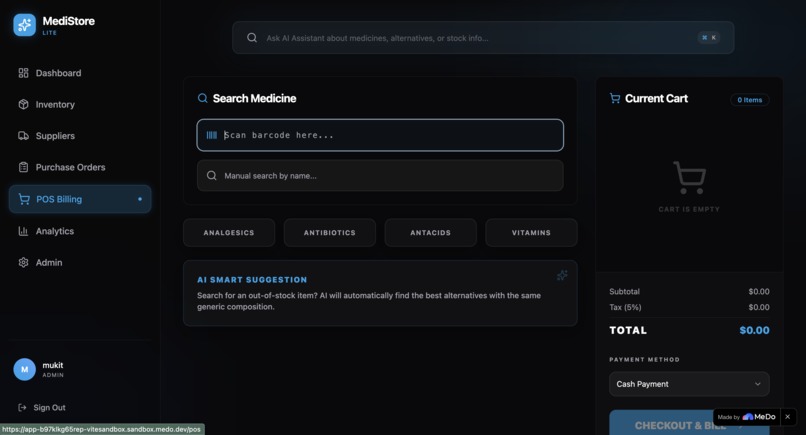This screenshot has width=806, height=435.
Task: Click the POS Billing cart icon in sidebar
Action: point(24,199)
